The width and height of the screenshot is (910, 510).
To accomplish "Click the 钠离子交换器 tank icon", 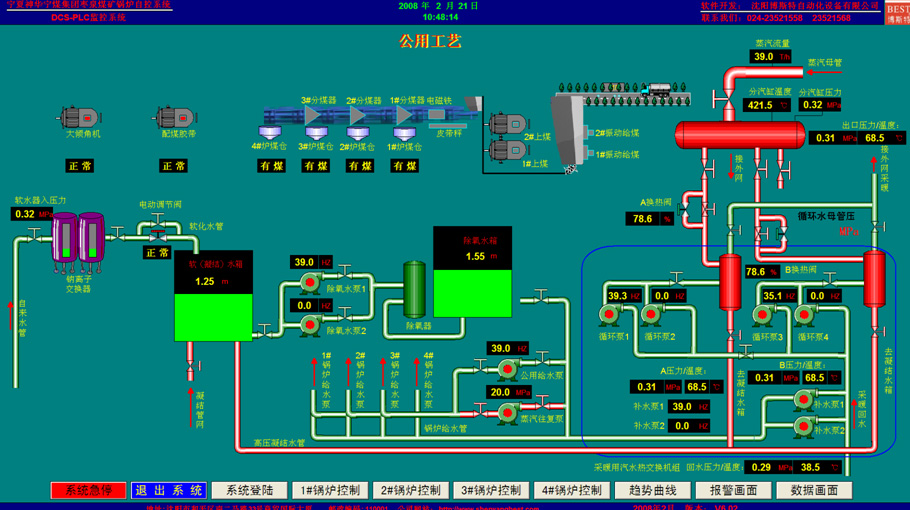I will click(78, 238).
